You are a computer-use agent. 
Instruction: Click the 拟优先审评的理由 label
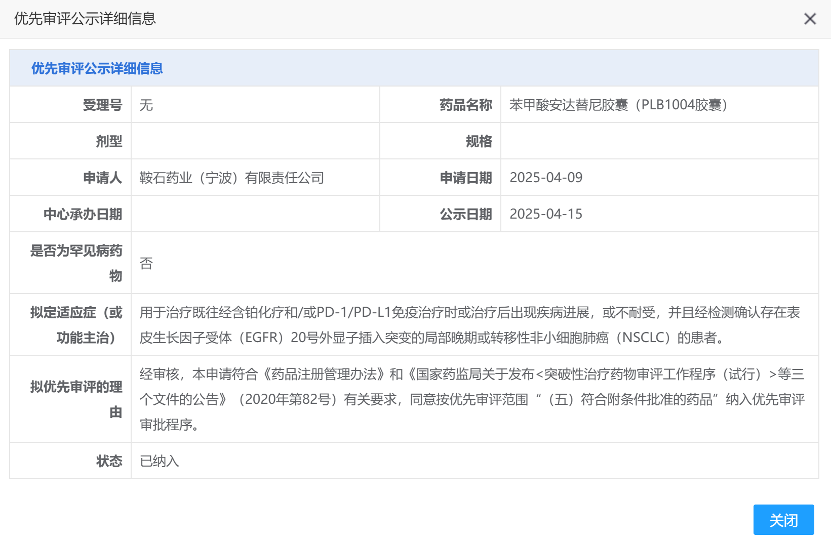pos(76,399)
